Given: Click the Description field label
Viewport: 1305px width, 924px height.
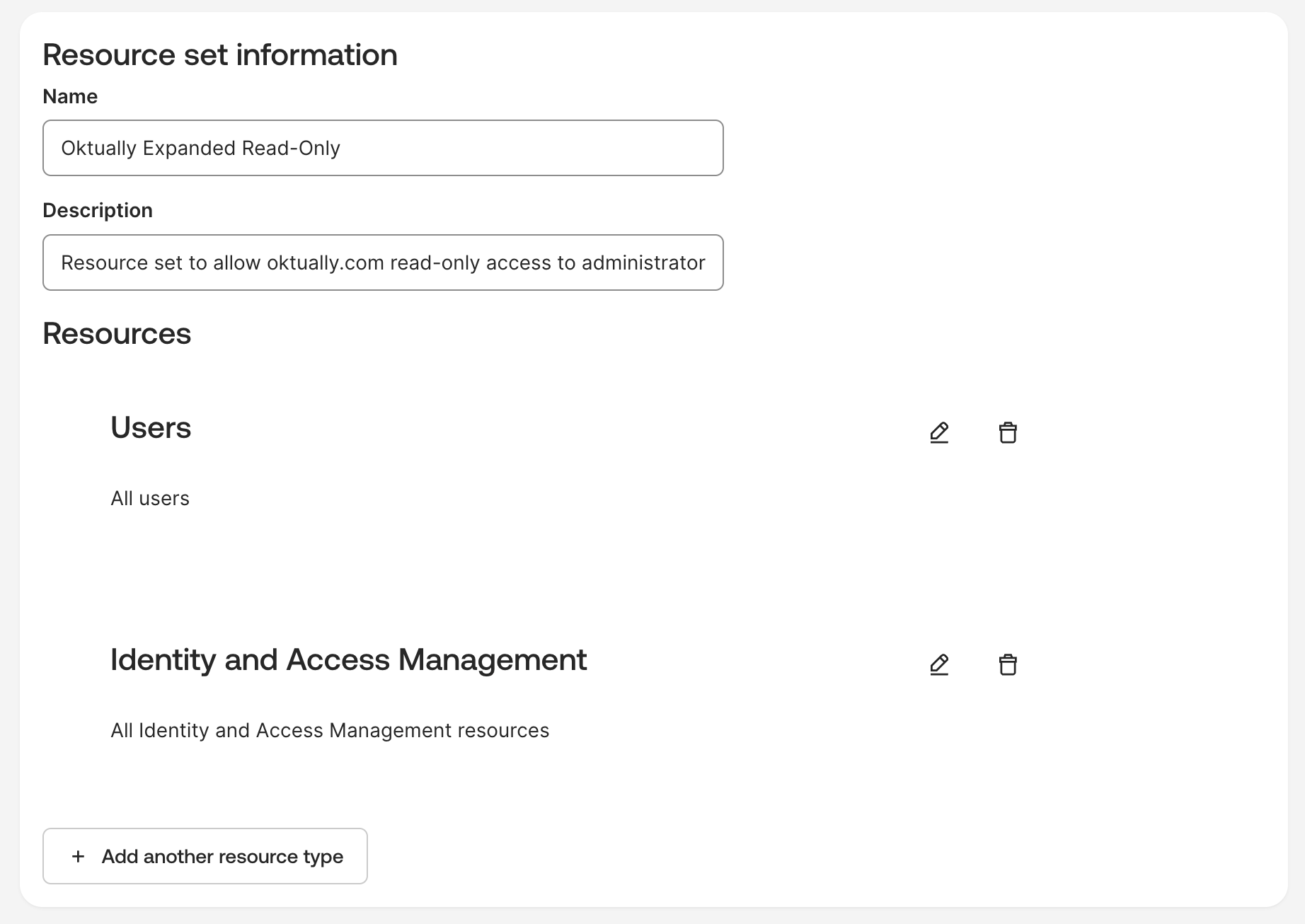Looking at the screenshot, I should point(98,210).
